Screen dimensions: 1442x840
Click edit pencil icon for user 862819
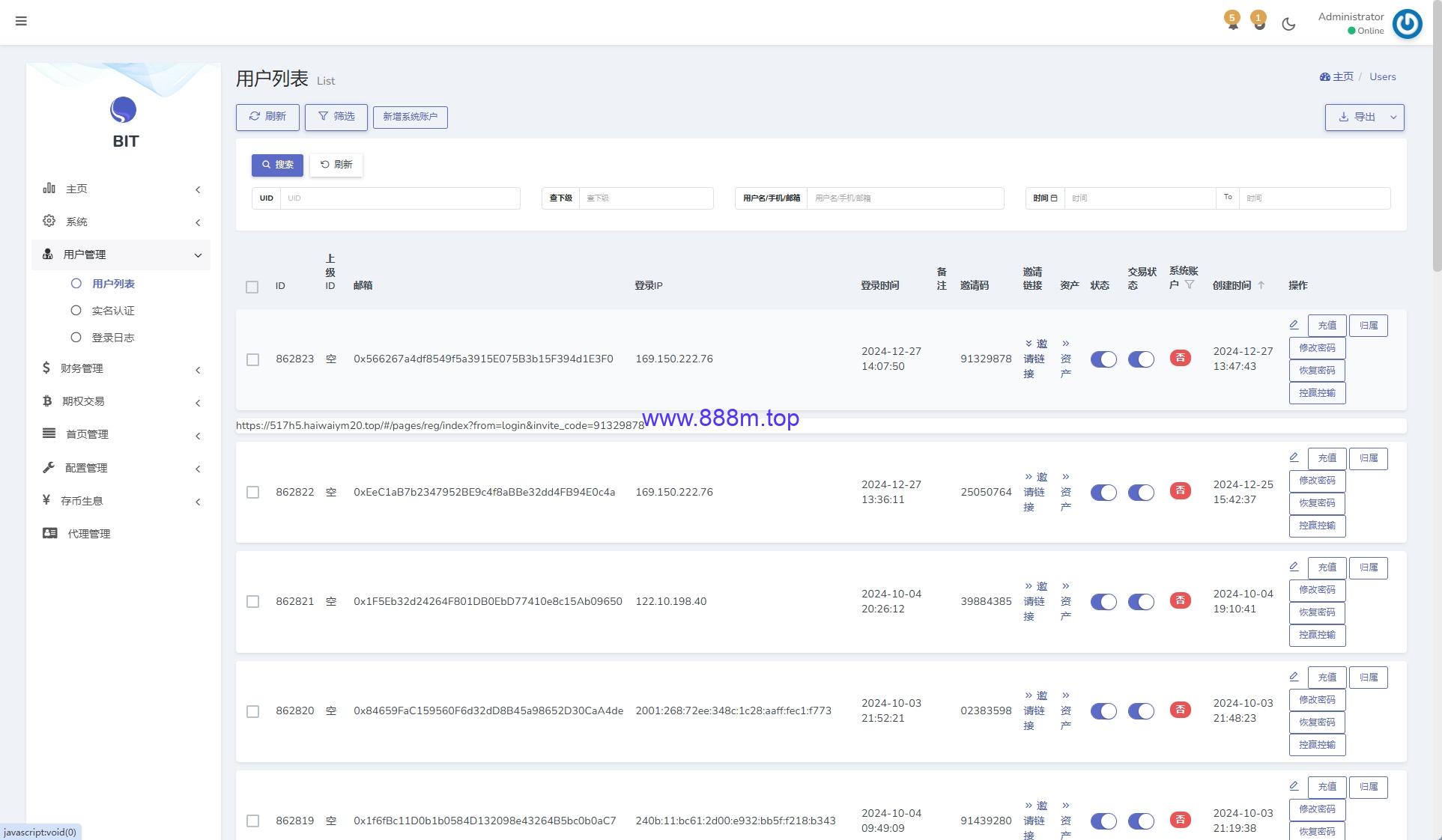tap(1294, 786)
